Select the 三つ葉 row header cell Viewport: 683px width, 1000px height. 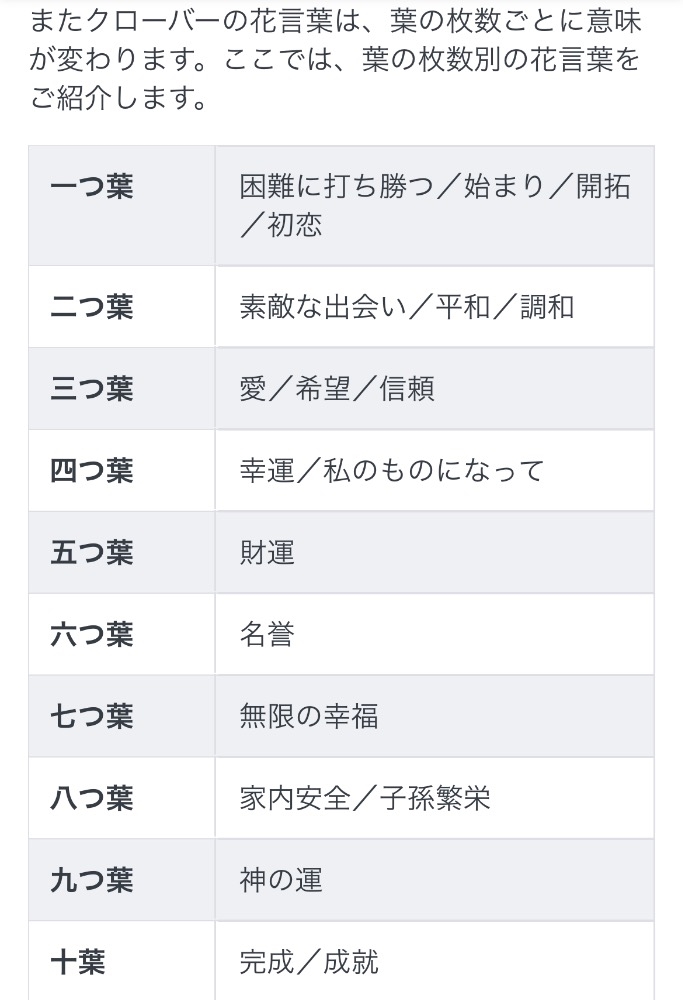point(121,388)
